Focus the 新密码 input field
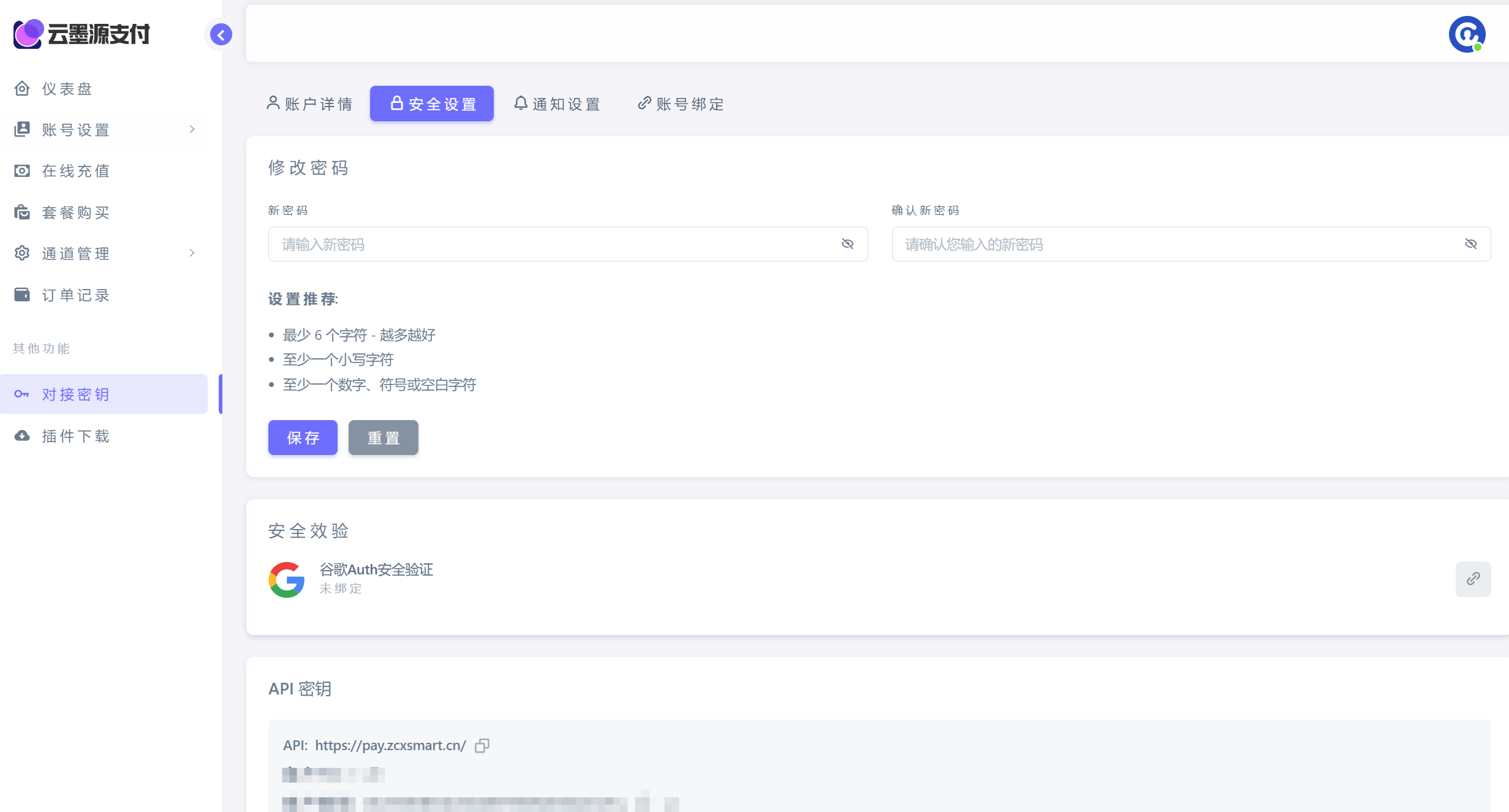 [568, 244]
